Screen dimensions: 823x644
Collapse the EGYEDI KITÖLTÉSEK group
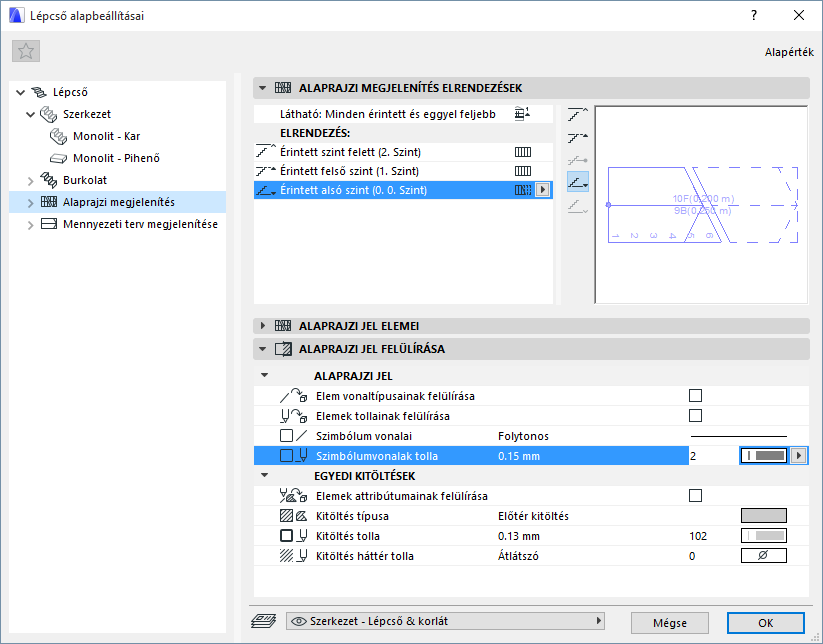265,476
